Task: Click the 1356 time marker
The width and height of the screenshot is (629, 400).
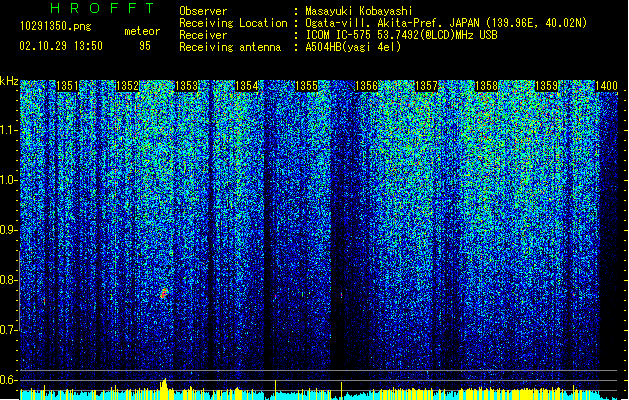Action: 367,86
